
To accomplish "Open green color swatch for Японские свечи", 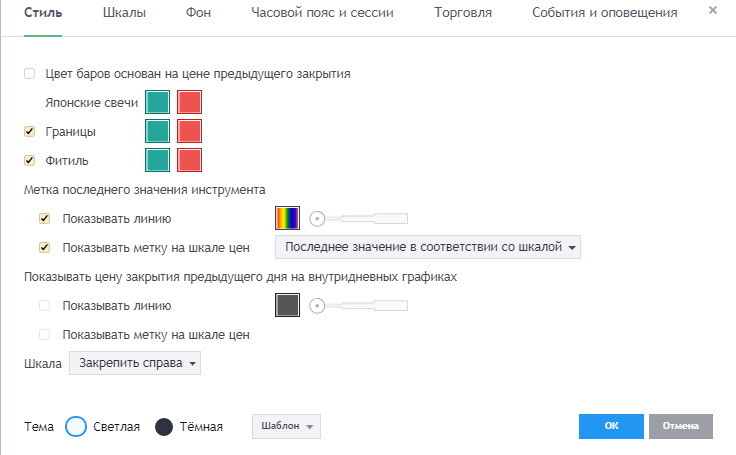I will tap(157, 102).
